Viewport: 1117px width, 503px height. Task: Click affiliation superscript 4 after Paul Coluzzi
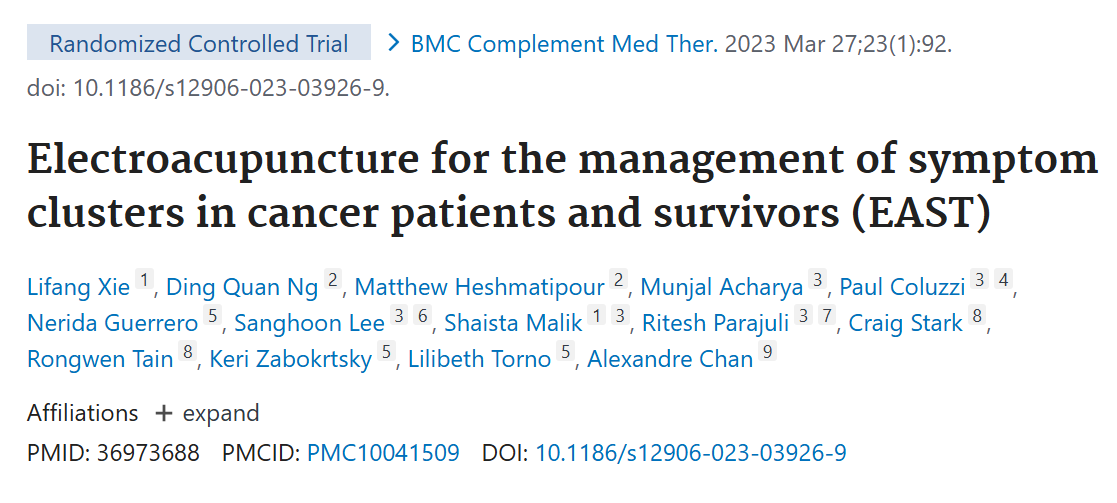click(1004, 284)
